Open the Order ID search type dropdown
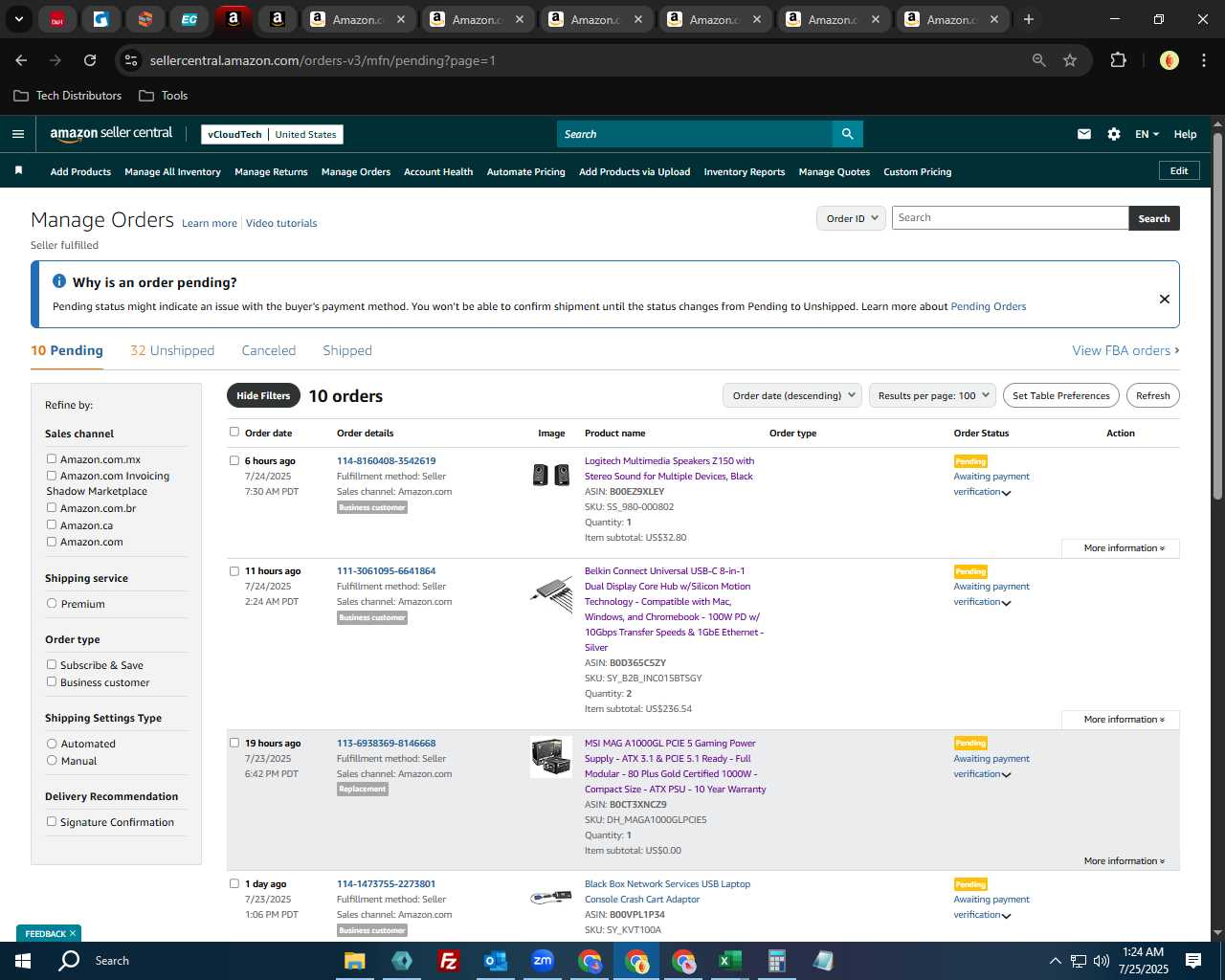Screen dimensions: 1225x980 pos(852,218)
